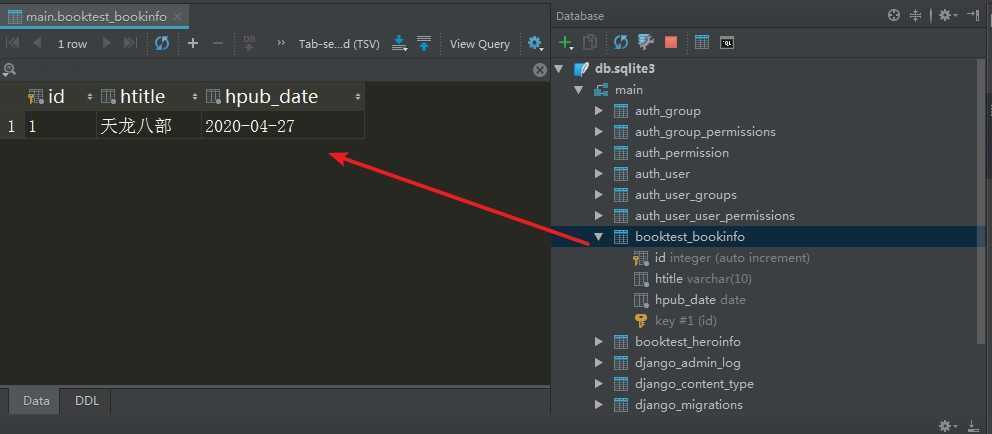
Task: Go to last page of rows
Action: click(130, 43)
